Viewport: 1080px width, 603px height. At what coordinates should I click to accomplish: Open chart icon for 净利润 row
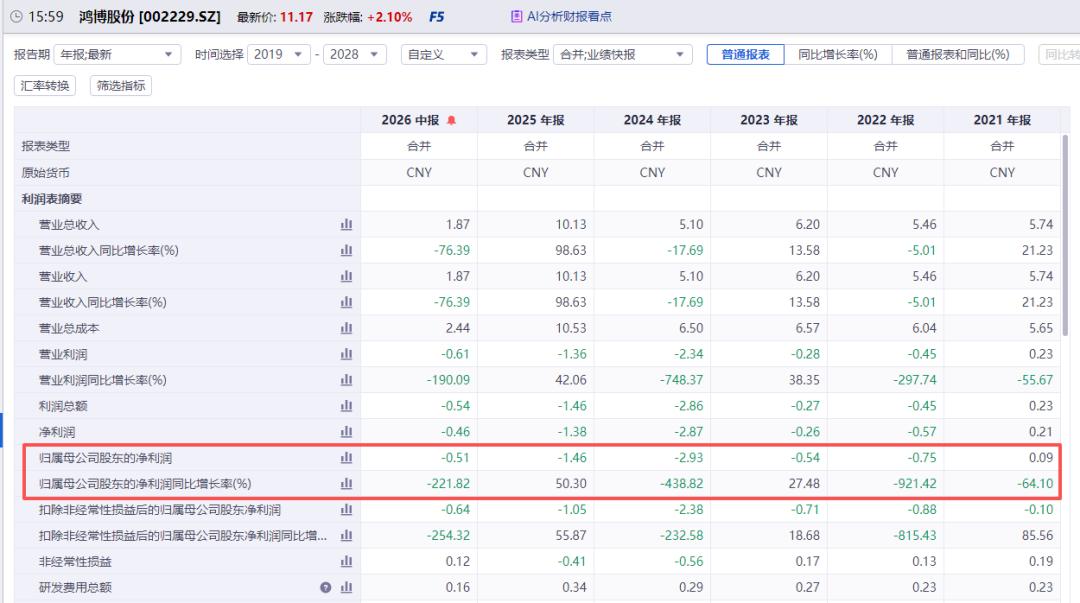click(x=346, y=432)
